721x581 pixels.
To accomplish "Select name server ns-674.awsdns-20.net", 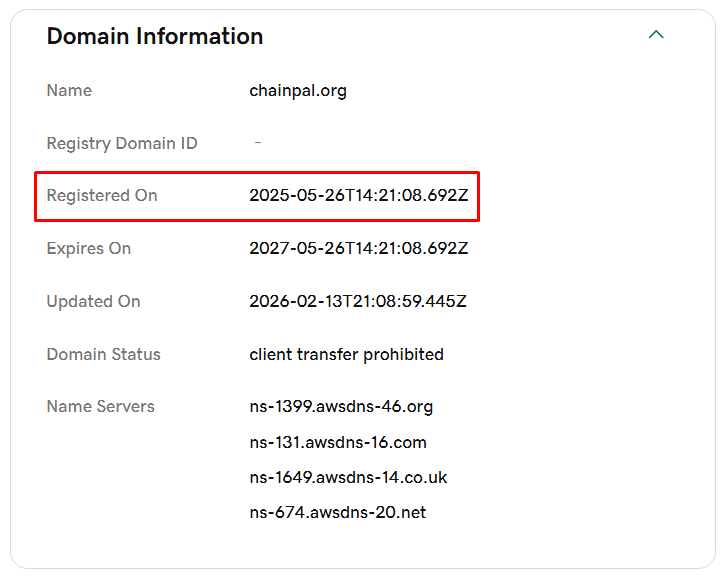I will [x=338, y=512].
